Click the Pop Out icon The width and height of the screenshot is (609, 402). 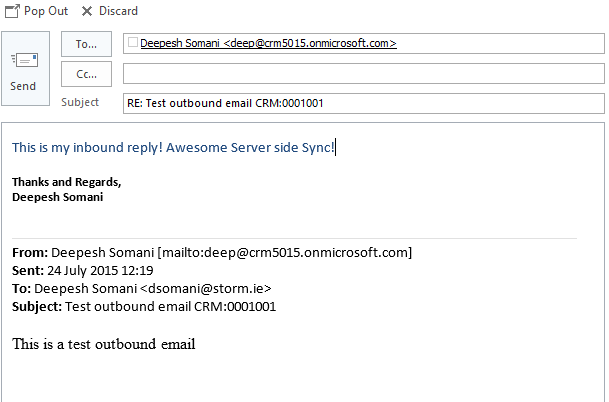pyautogui.click(x=12, y=11)
